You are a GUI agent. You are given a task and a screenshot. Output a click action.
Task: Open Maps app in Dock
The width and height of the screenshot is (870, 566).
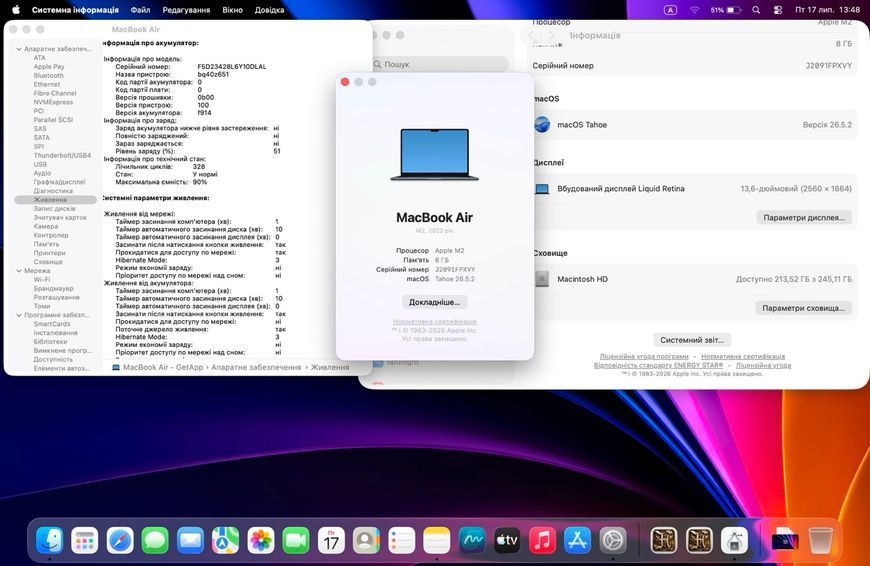(225, 539)
